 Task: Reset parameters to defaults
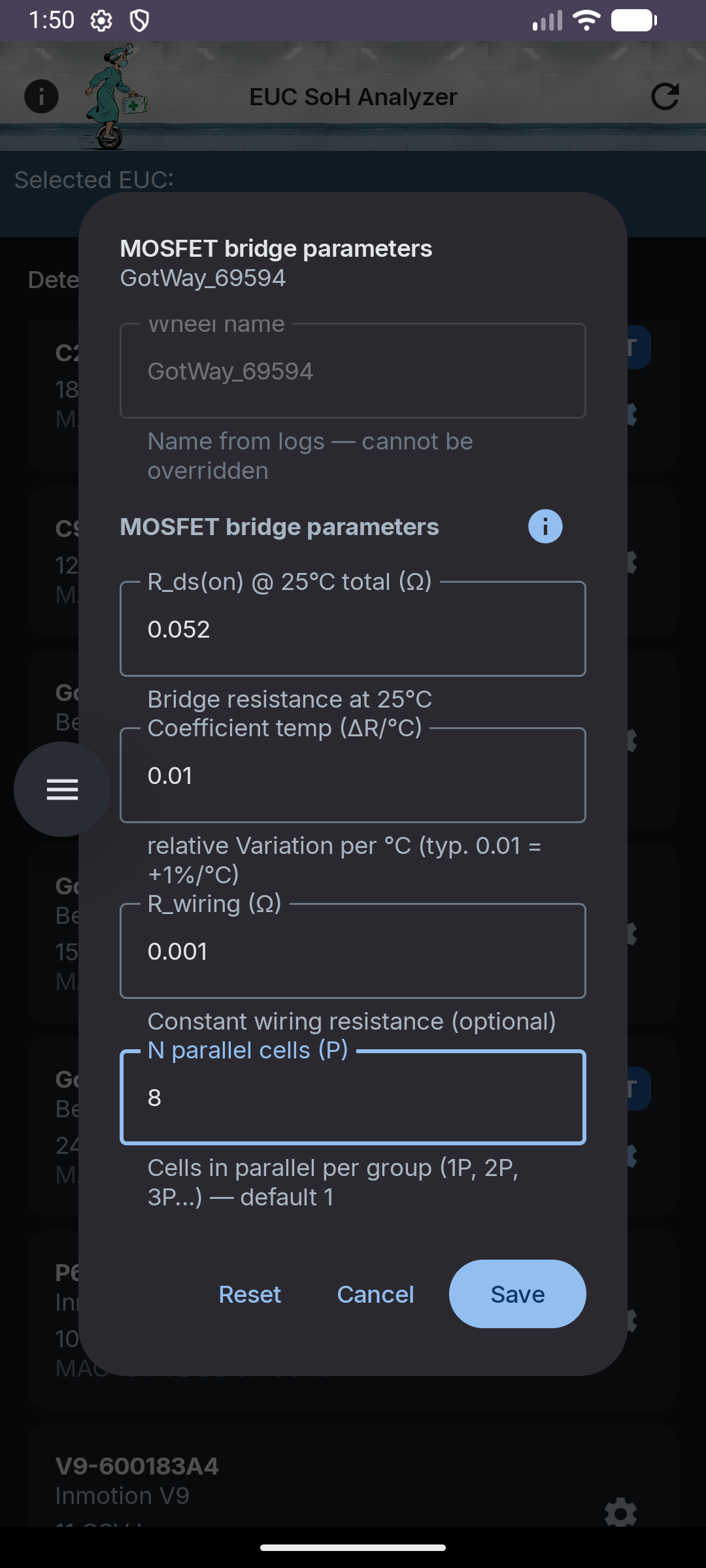pos(250,1294)
